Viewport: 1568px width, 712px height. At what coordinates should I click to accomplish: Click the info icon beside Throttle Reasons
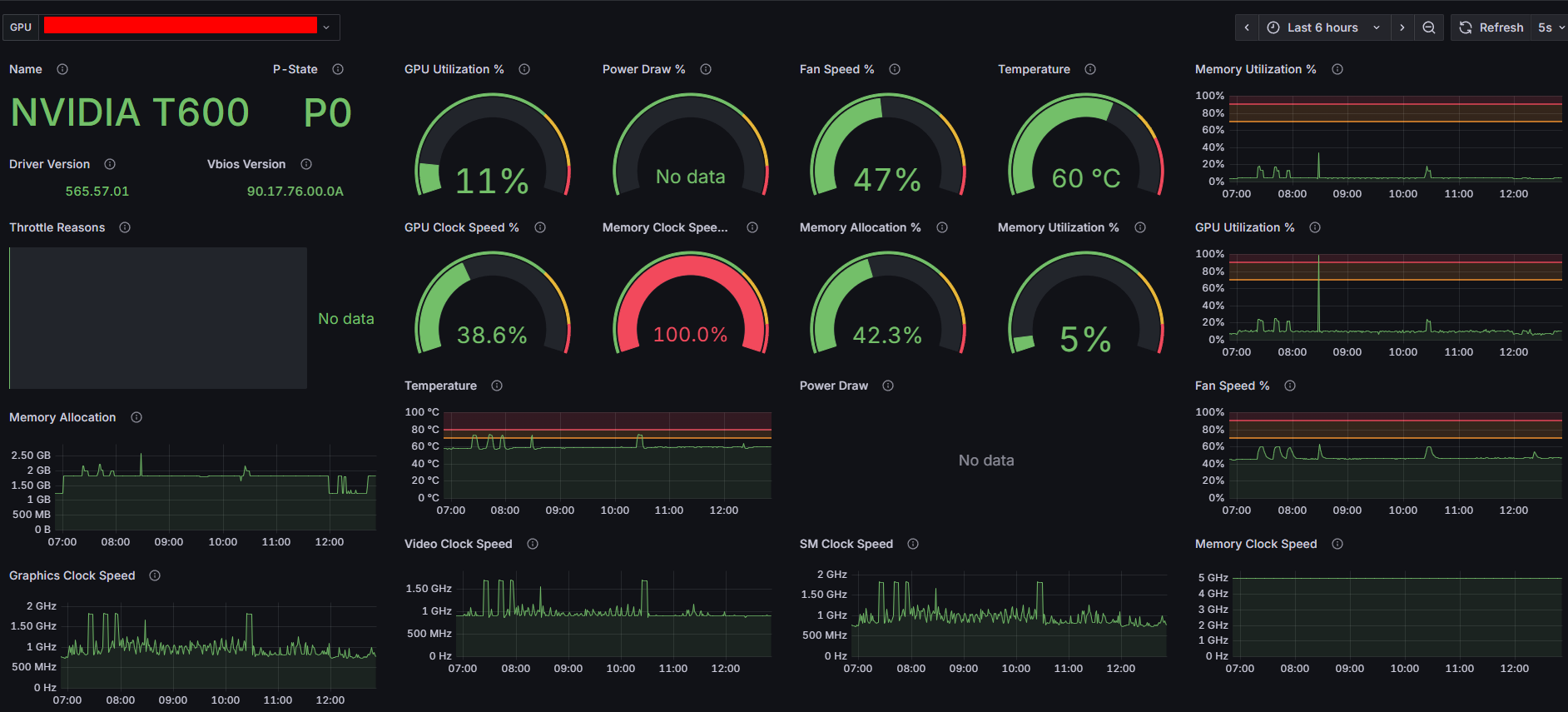tap(125, 227)
